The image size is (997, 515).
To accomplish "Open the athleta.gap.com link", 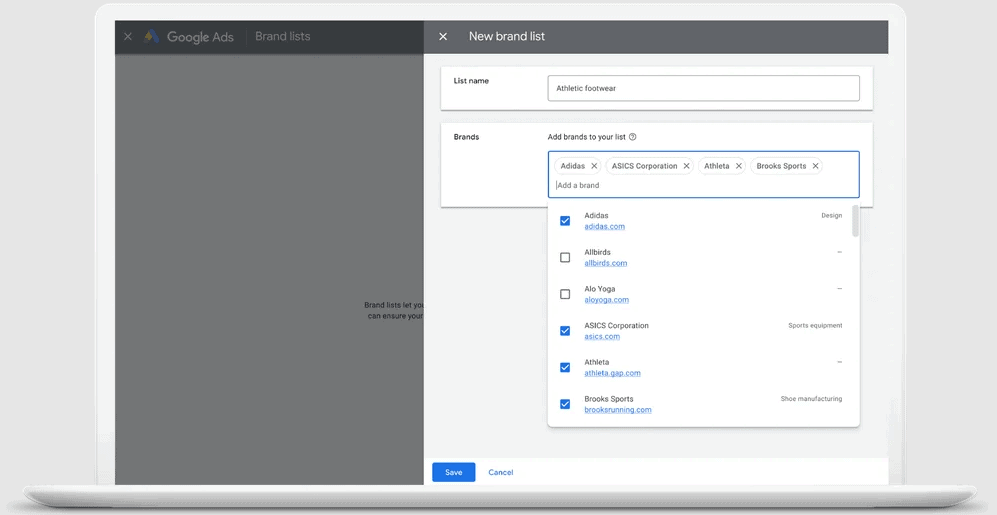I will tap(612, 373).
